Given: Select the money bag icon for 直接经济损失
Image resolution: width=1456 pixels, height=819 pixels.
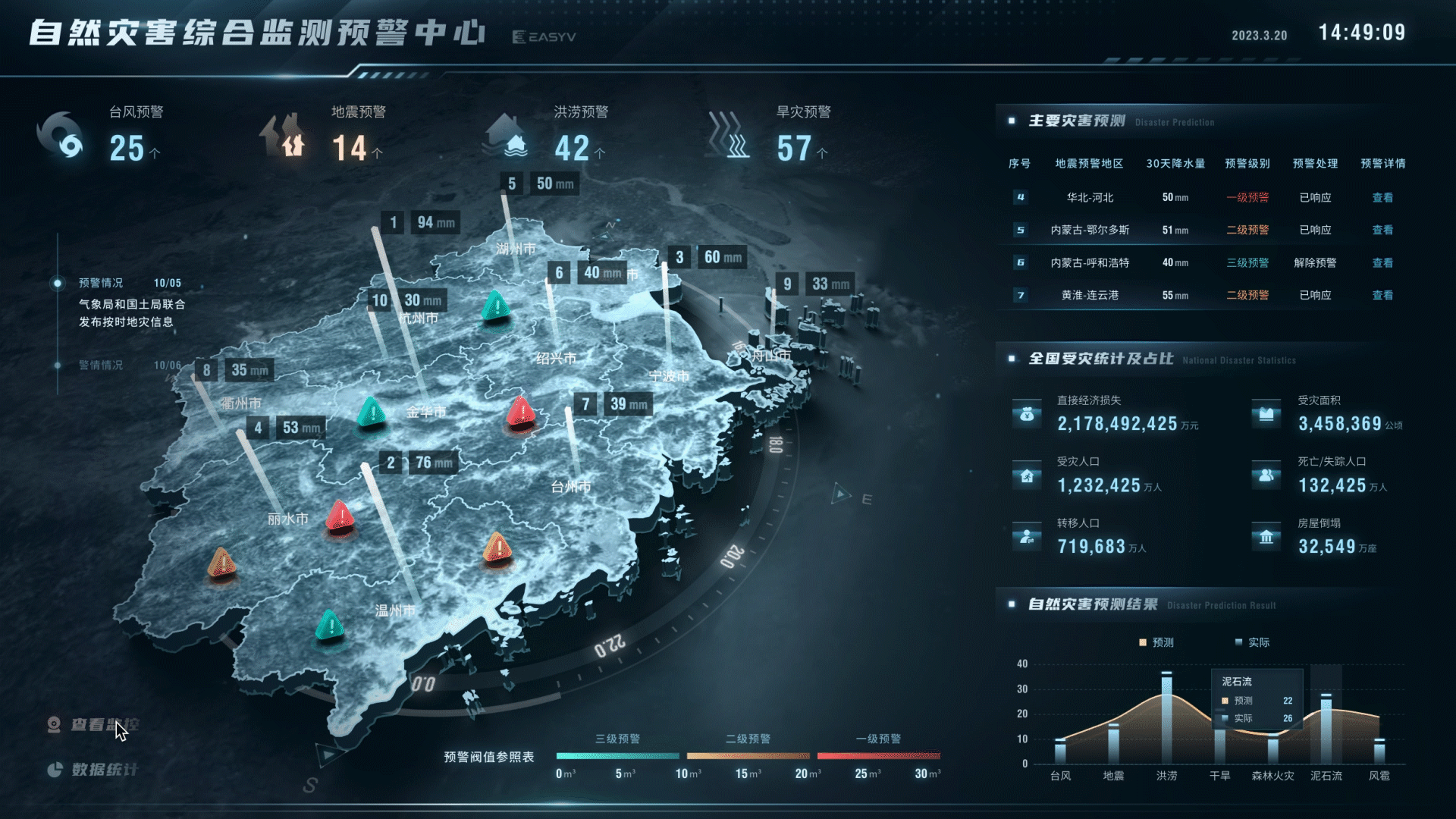Looking at the screenshot, I should pyautogui.click(x=1026, y=414).
